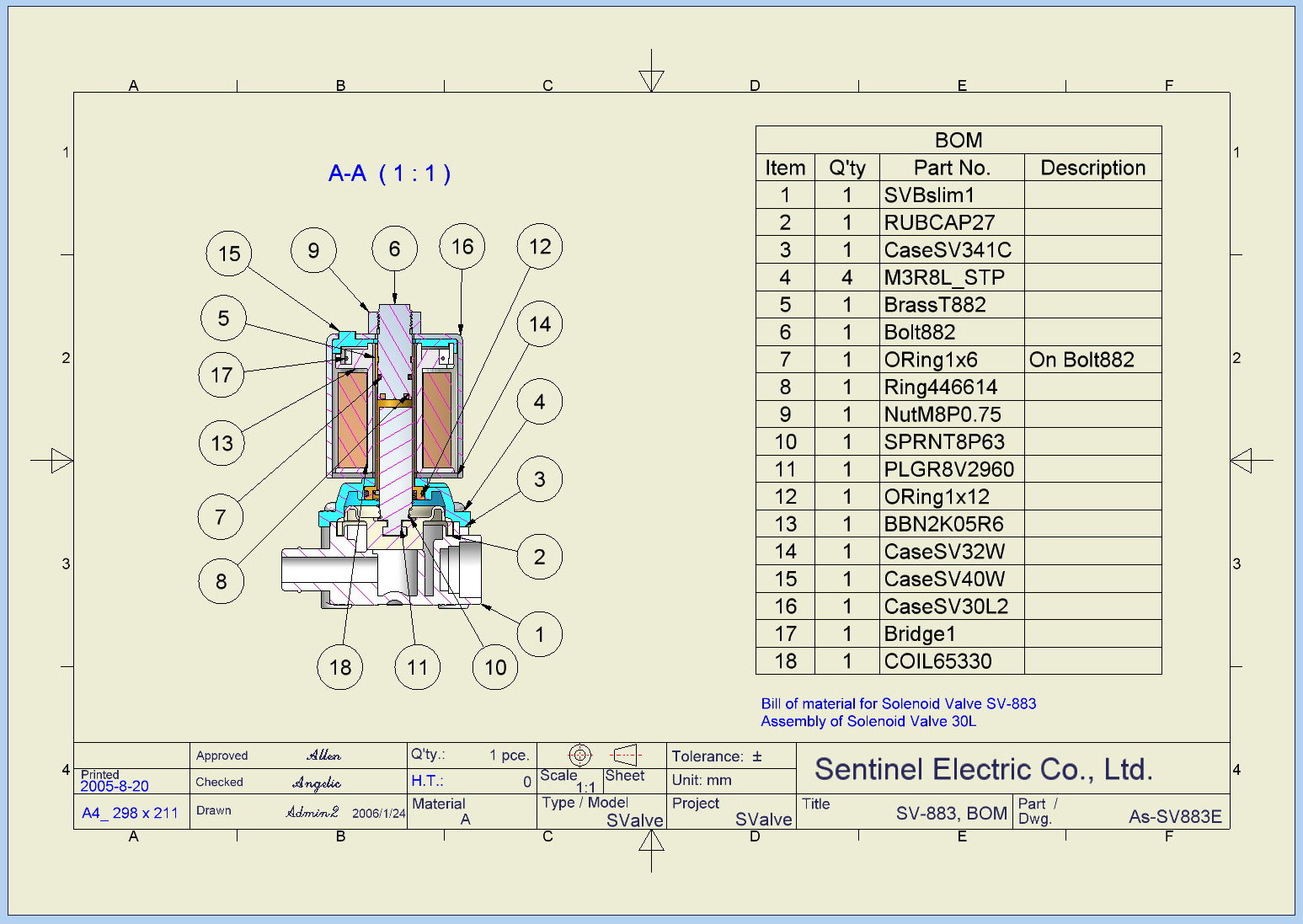This screenshot has width=1303, height=924.
Task: Click the Approved signature 'Allen'
Action: point(323,756)
